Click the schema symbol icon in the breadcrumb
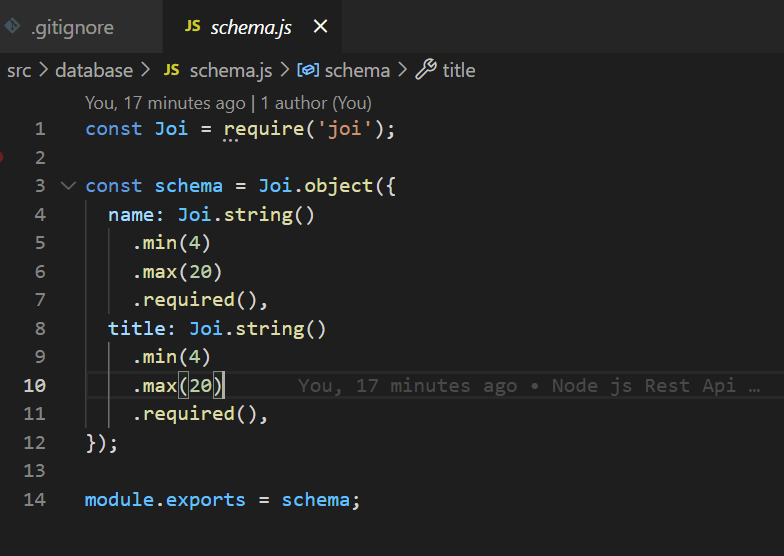Viewport: 784px width, 556px height. 308,70
